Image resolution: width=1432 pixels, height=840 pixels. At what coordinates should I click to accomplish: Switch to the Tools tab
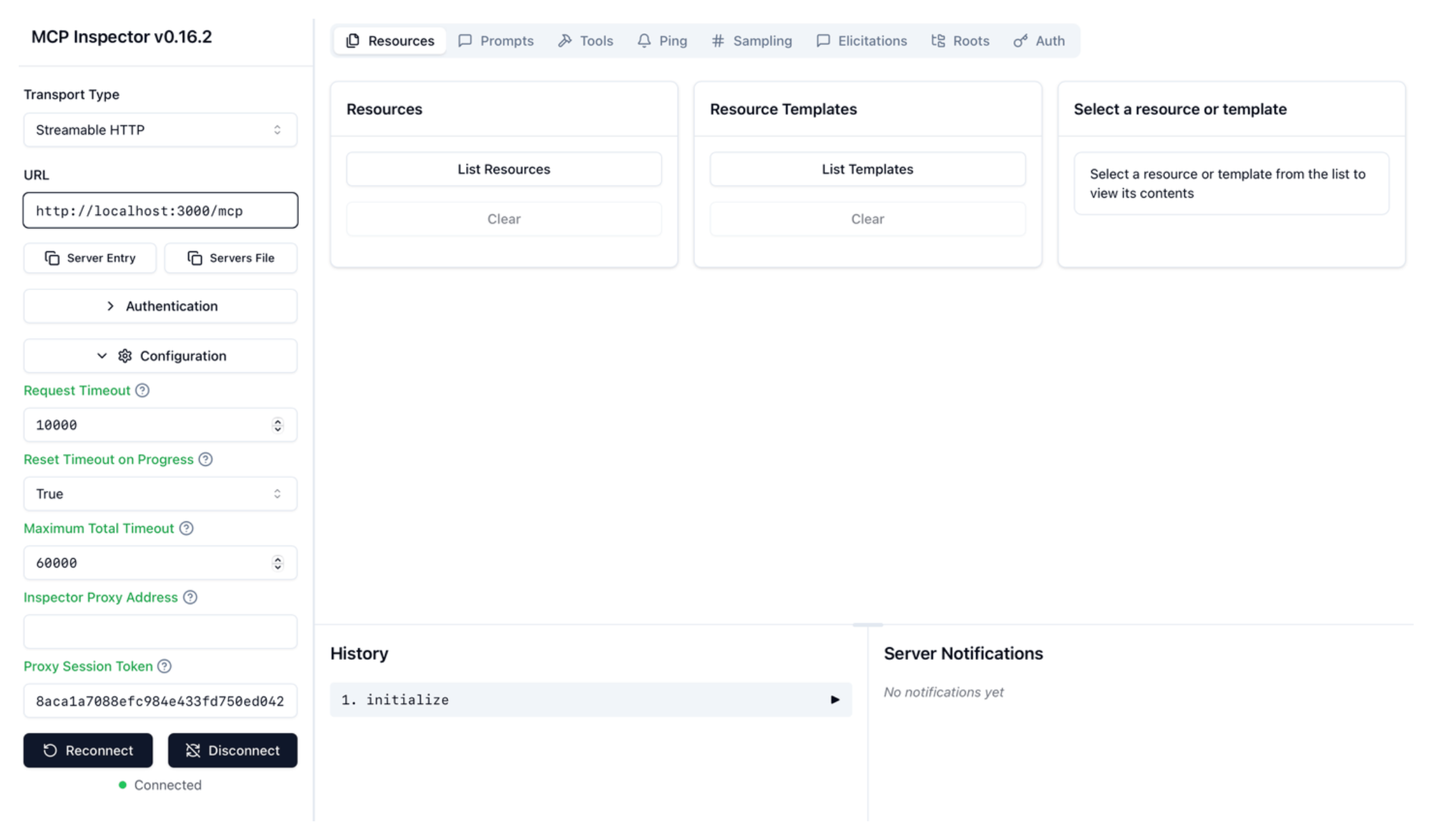click(x=585, y=41)
